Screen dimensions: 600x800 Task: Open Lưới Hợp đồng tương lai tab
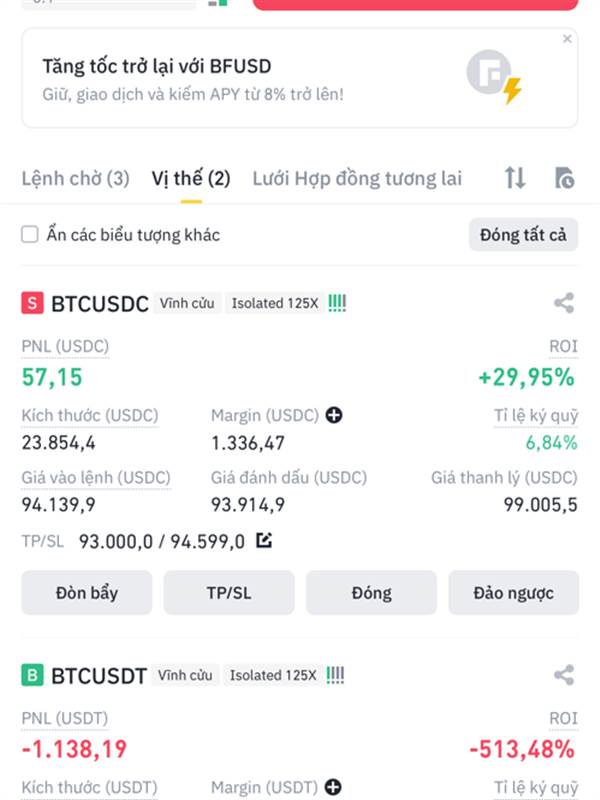pos(357,179)
